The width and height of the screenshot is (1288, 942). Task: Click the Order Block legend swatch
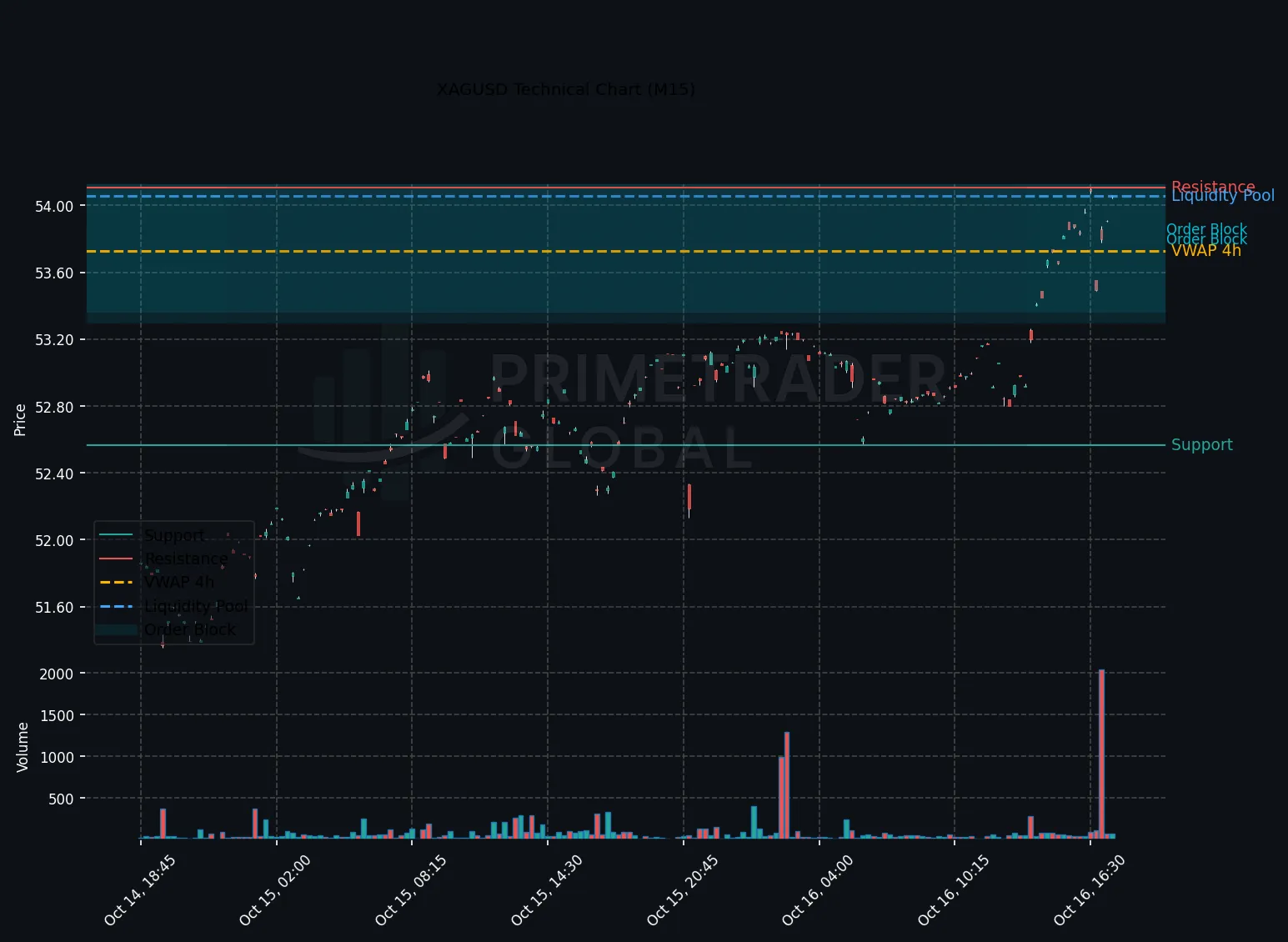coord(116,629)
